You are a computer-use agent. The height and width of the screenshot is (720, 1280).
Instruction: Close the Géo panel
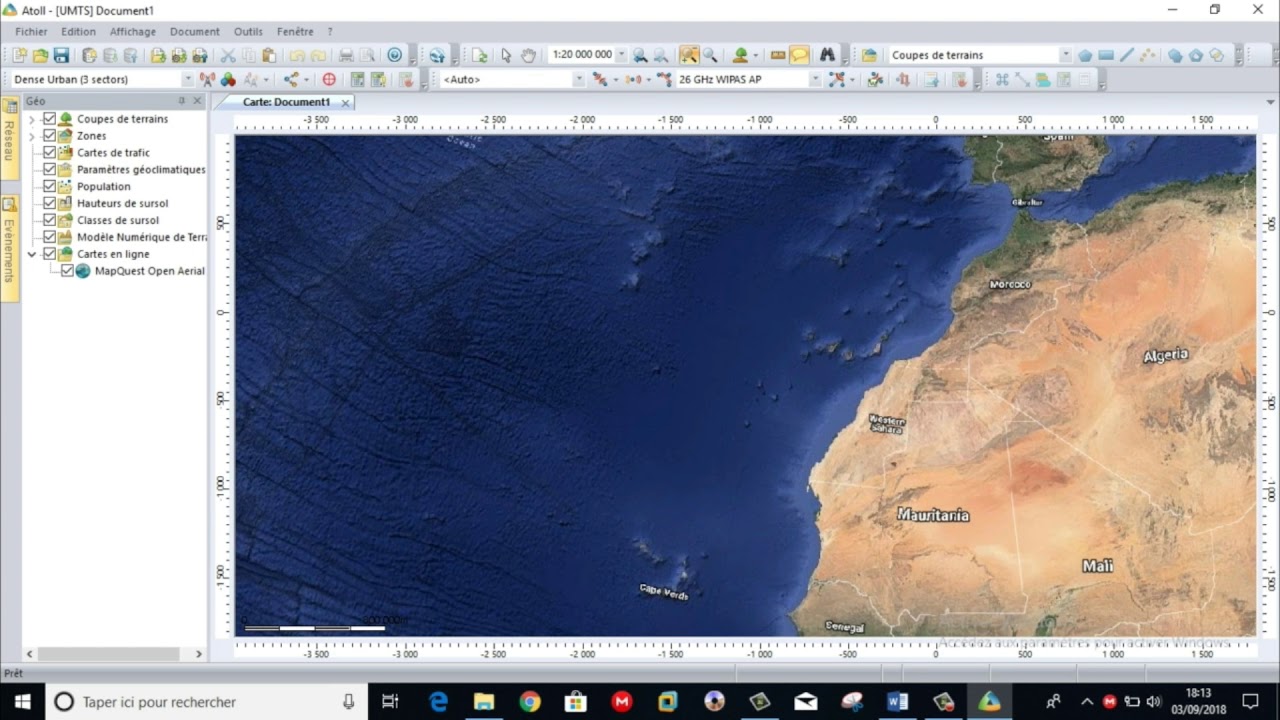tap(197, 101)
